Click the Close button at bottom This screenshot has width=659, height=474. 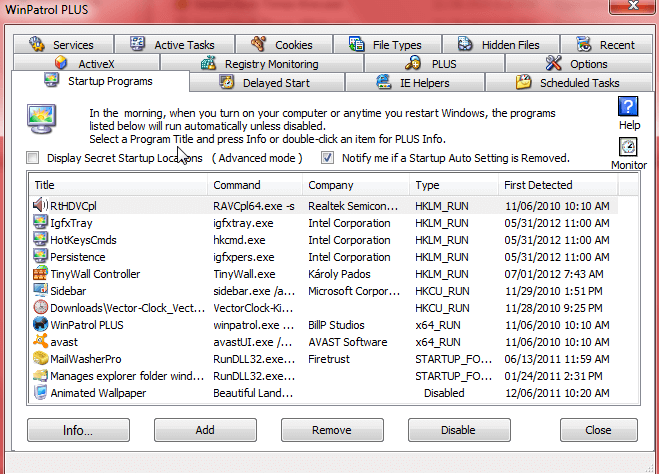click(x=598, y=430)
